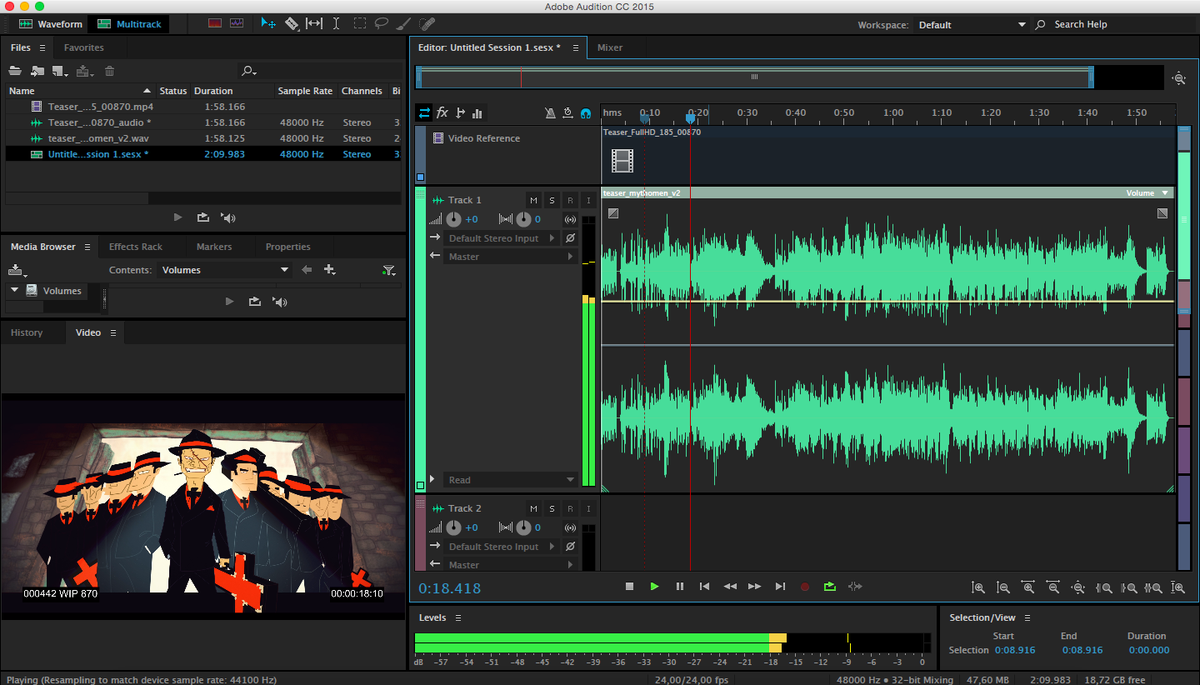Select the Time Selection tool
This screenshot has width=1200, height=685.
(x=336, y=23)
